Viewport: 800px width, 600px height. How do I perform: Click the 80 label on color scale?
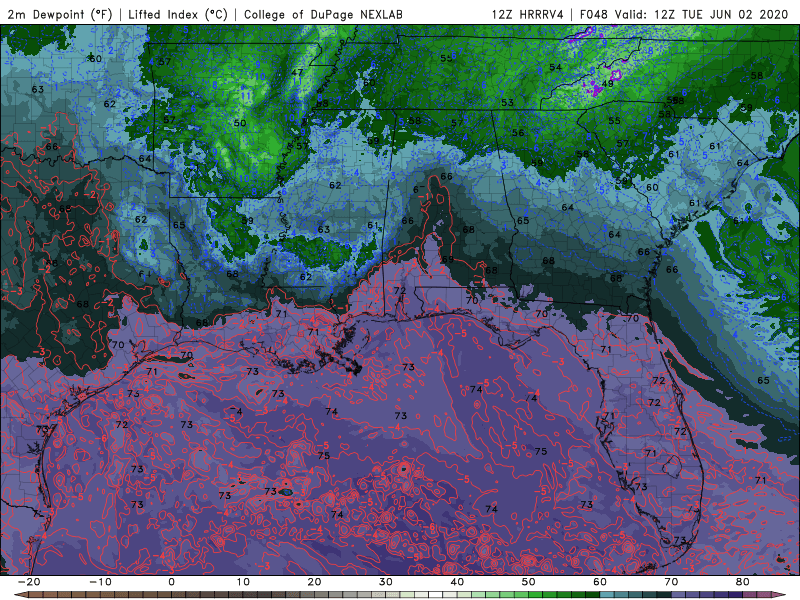click(x=743, y=582)
